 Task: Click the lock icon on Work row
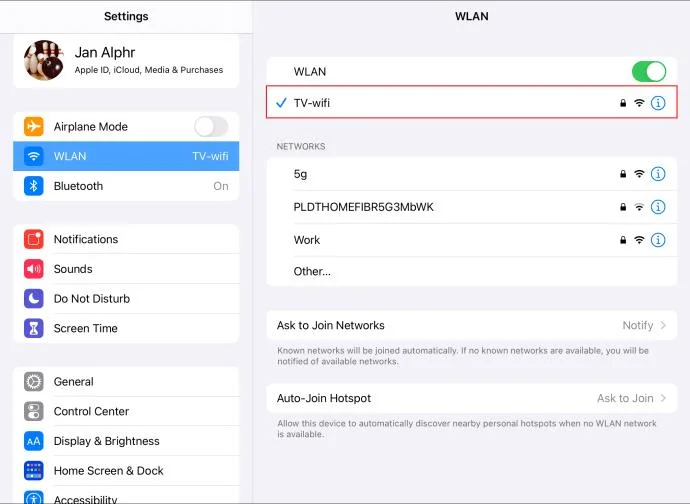pos(623,240)
